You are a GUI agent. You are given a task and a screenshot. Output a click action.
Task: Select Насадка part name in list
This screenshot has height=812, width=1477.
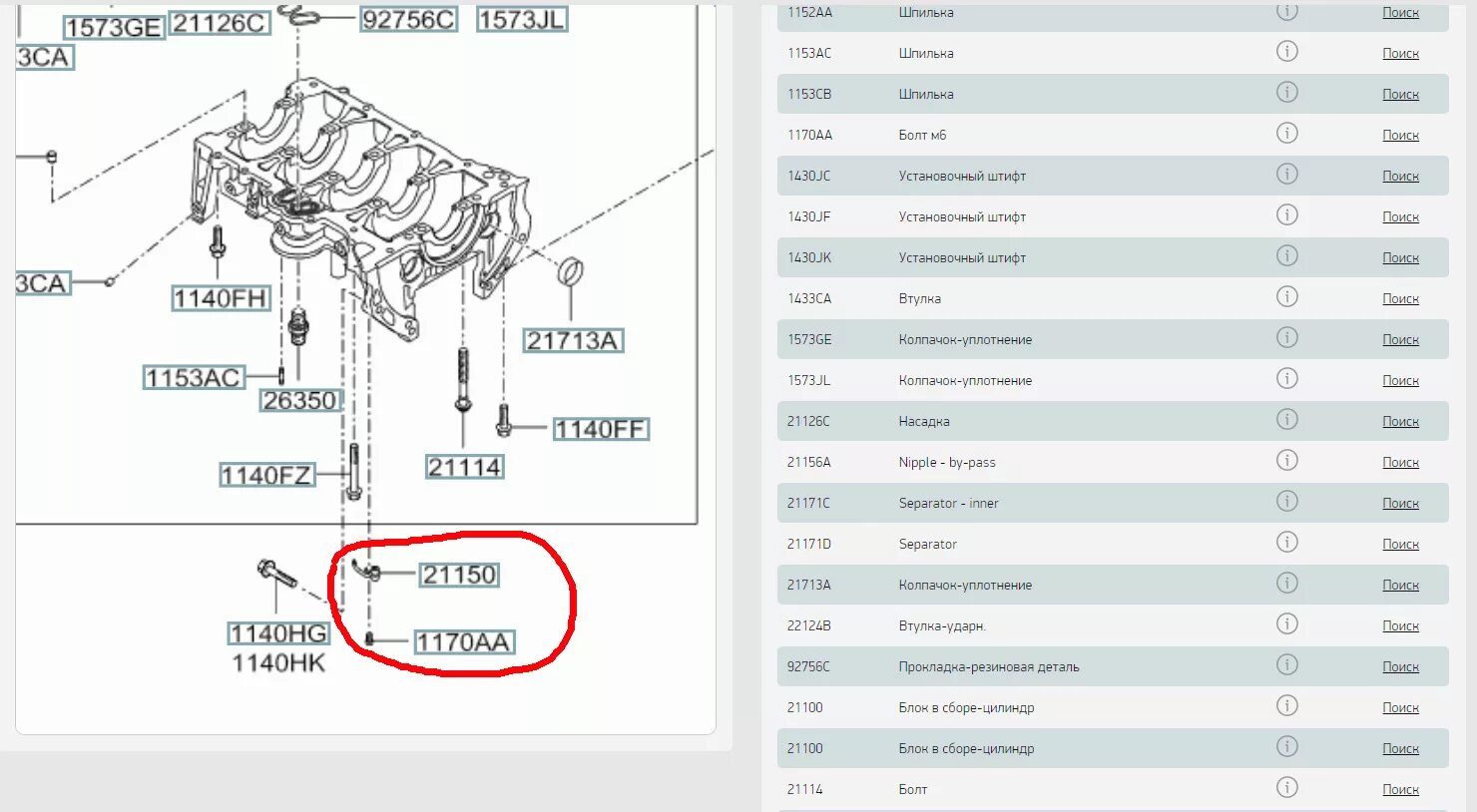[x=924, y=422]
